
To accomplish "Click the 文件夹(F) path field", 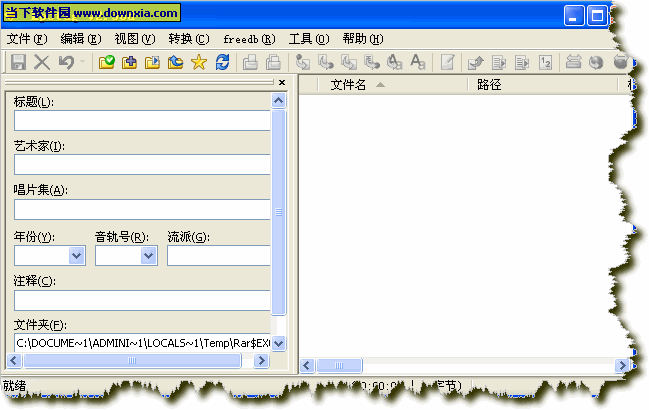I will pos(142,343).
